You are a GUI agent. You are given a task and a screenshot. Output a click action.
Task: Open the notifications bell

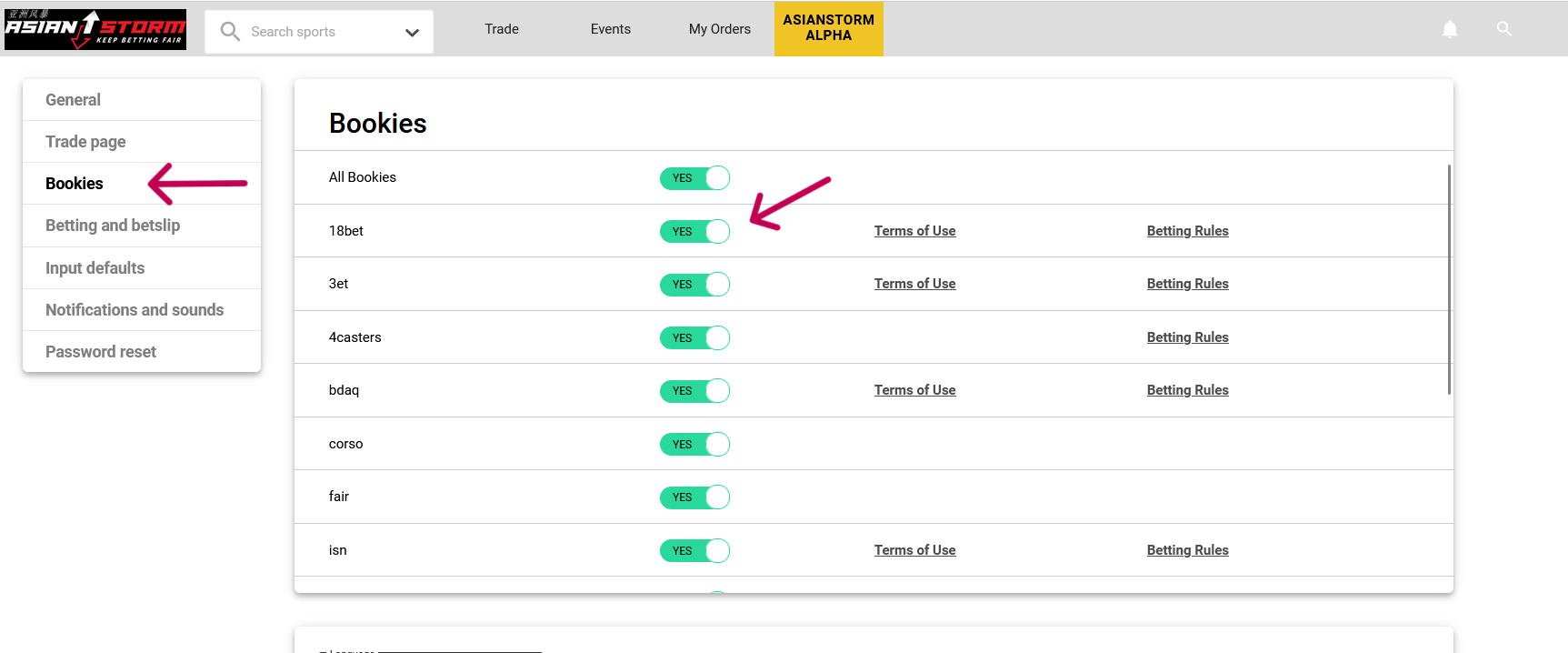[x=1450, y=29]
